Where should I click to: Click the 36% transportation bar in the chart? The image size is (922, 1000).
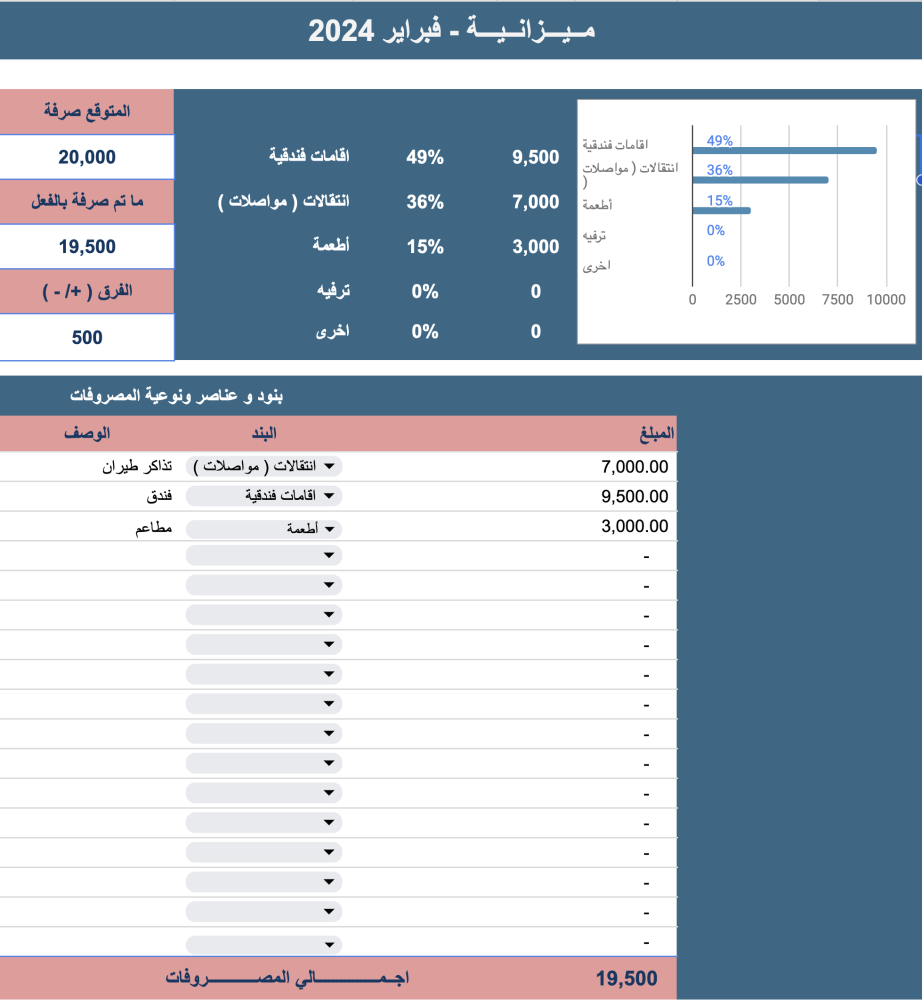point(760,180)
